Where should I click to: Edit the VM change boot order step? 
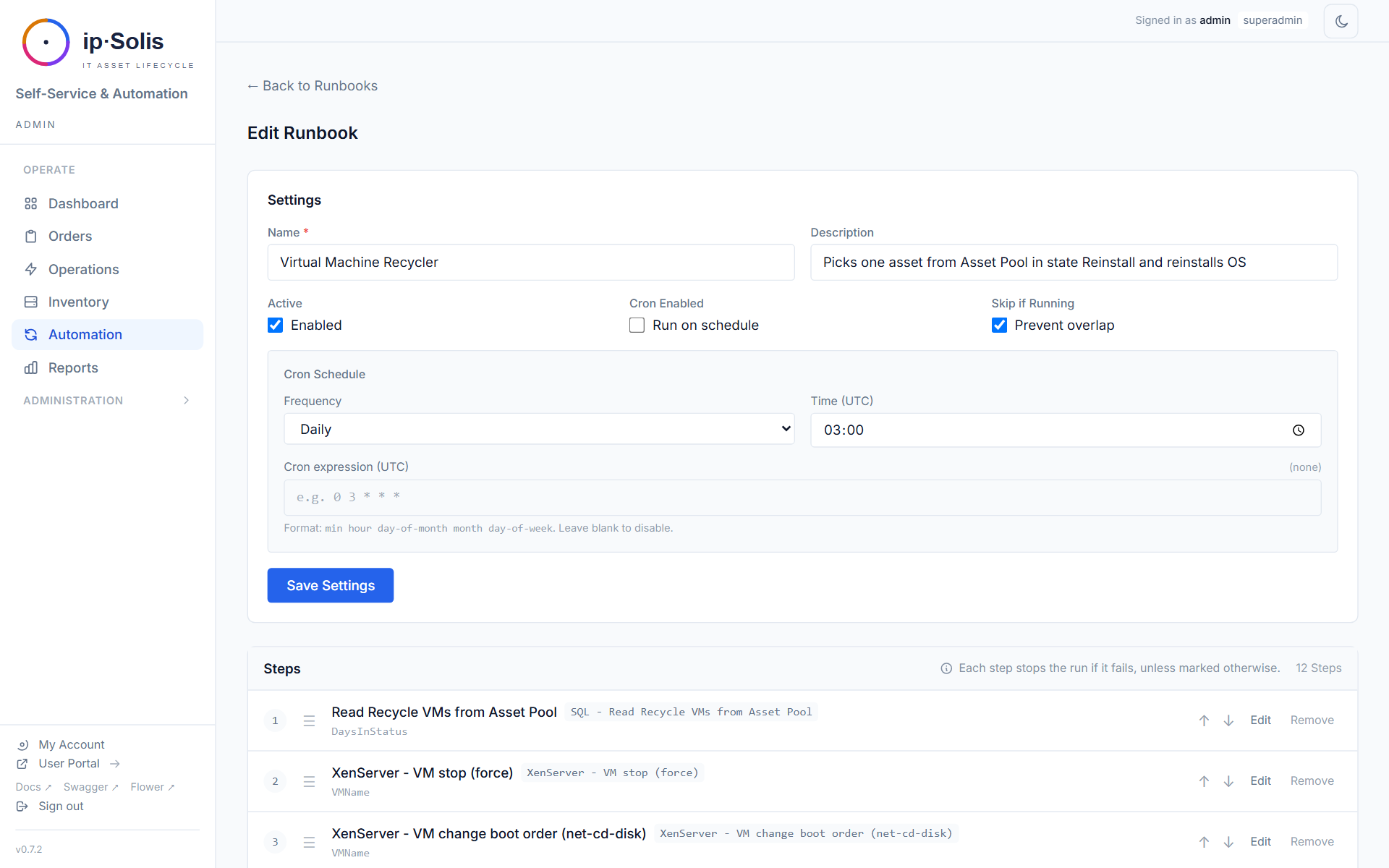pos(1260,842)
